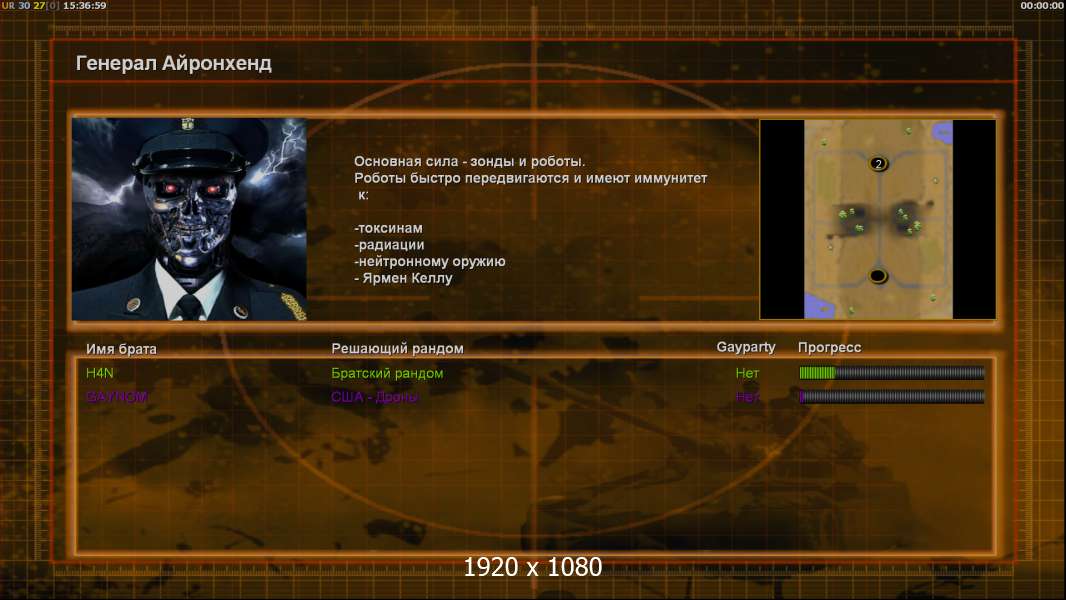The width and height of the screenshot is (1066, 600).
Task: Click the general's robot portrait
Action: pyautogui.click(x=189, y=219)
